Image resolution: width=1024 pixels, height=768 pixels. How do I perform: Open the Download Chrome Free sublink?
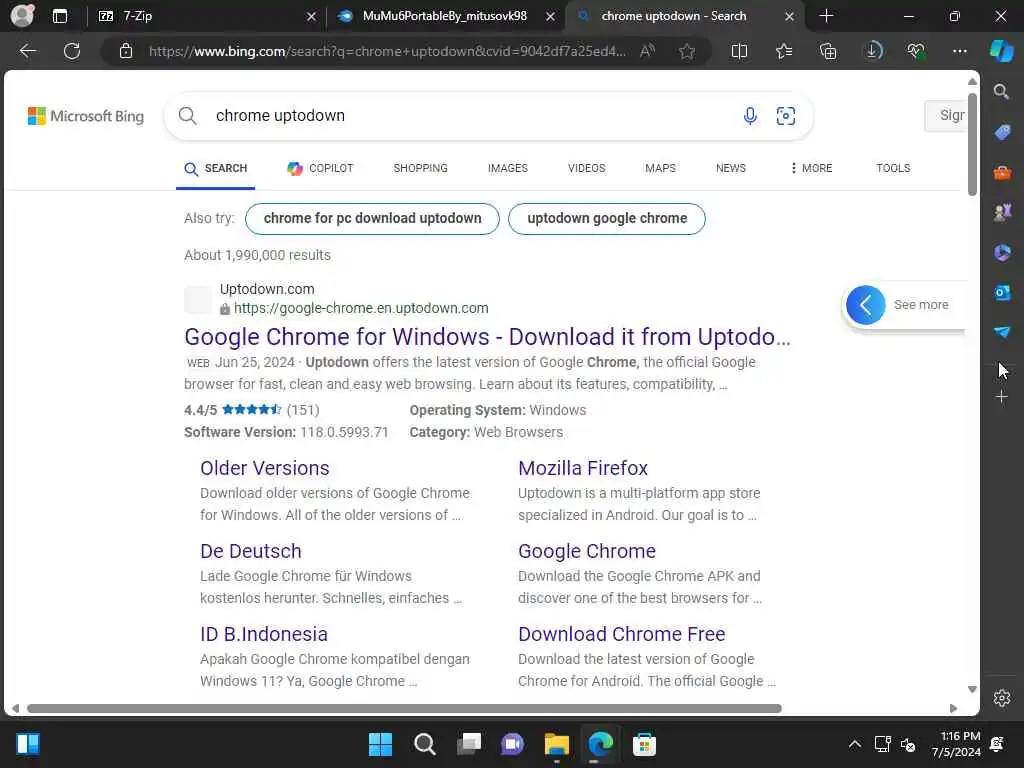[x=622, y=634]
